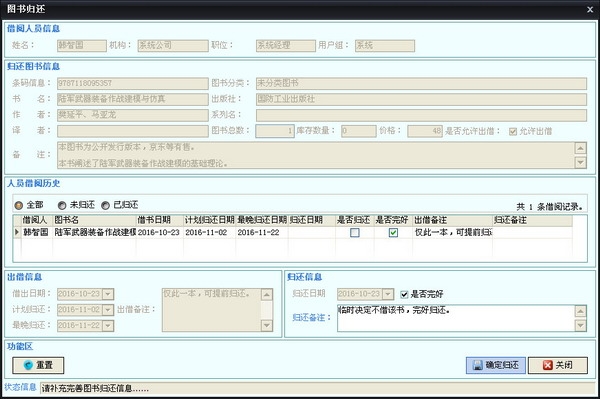
Task: Click 陆军武器装备作战建模 cell in the table
Action: [94, 232]
